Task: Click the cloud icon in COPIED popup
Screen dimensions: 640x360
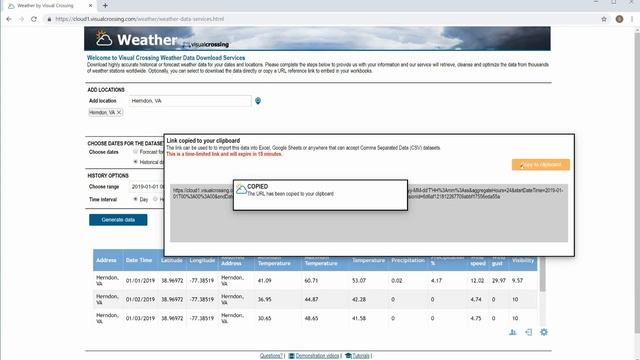Action: 241,189
